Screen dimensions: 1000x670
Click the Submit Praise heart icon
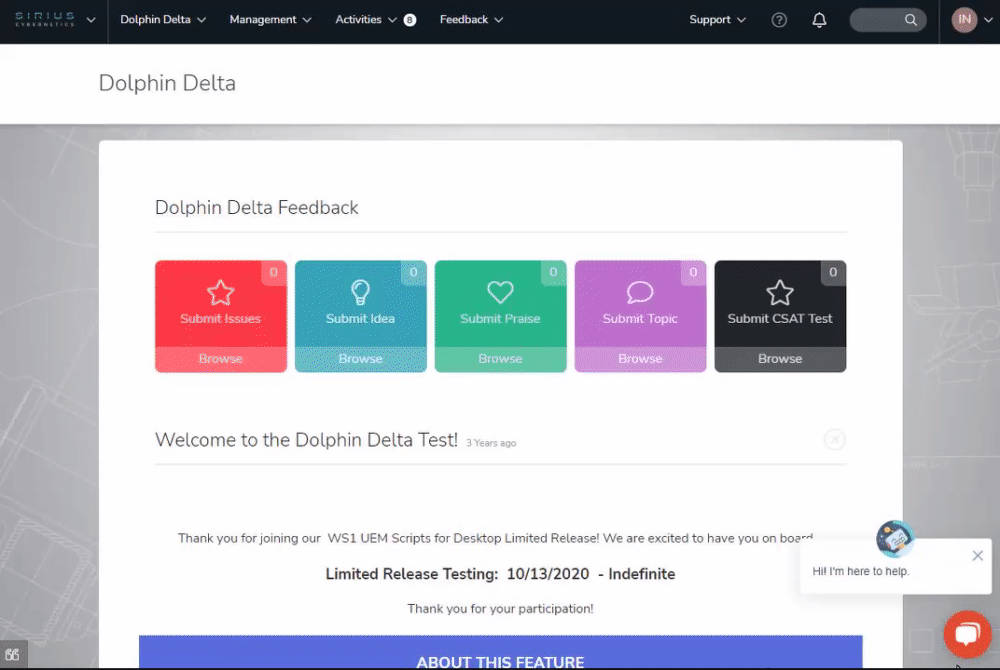[x=500, y=293]
